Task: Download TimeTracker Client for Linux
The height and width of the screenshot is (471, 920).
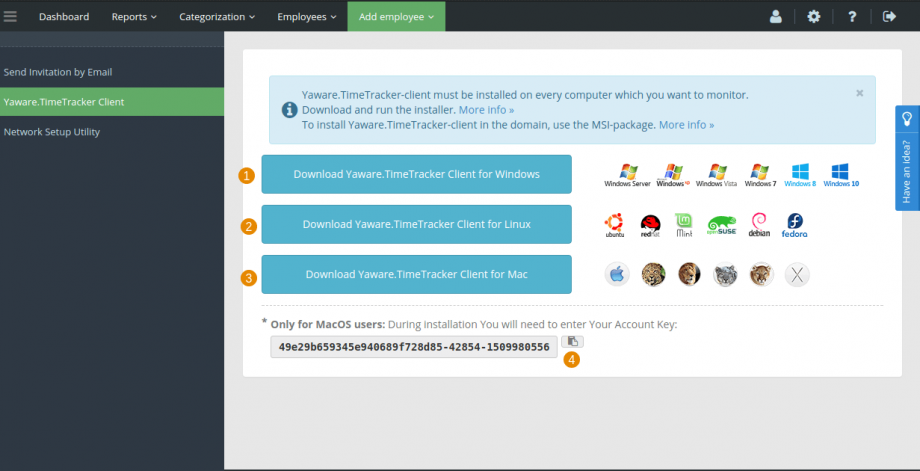Action: [417, 224]
